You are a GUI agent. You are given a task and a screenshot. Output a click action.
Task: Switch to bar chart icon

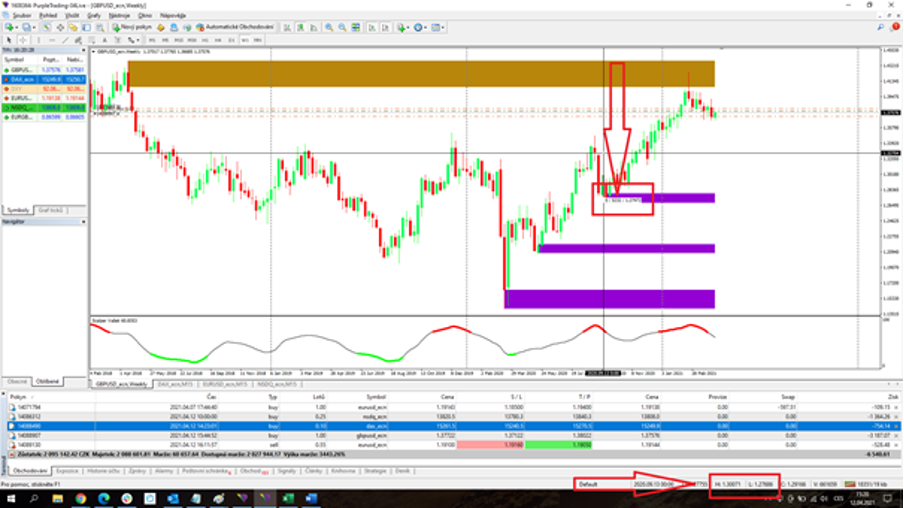[287, 27]
